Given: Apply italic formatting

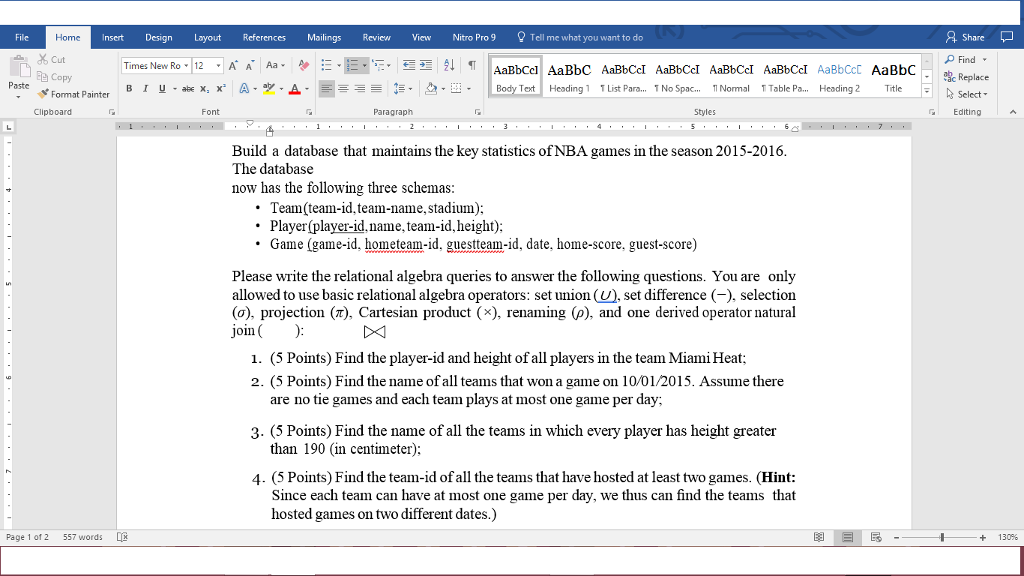Looking at the screenshot, I should click(x=145, y=88).
